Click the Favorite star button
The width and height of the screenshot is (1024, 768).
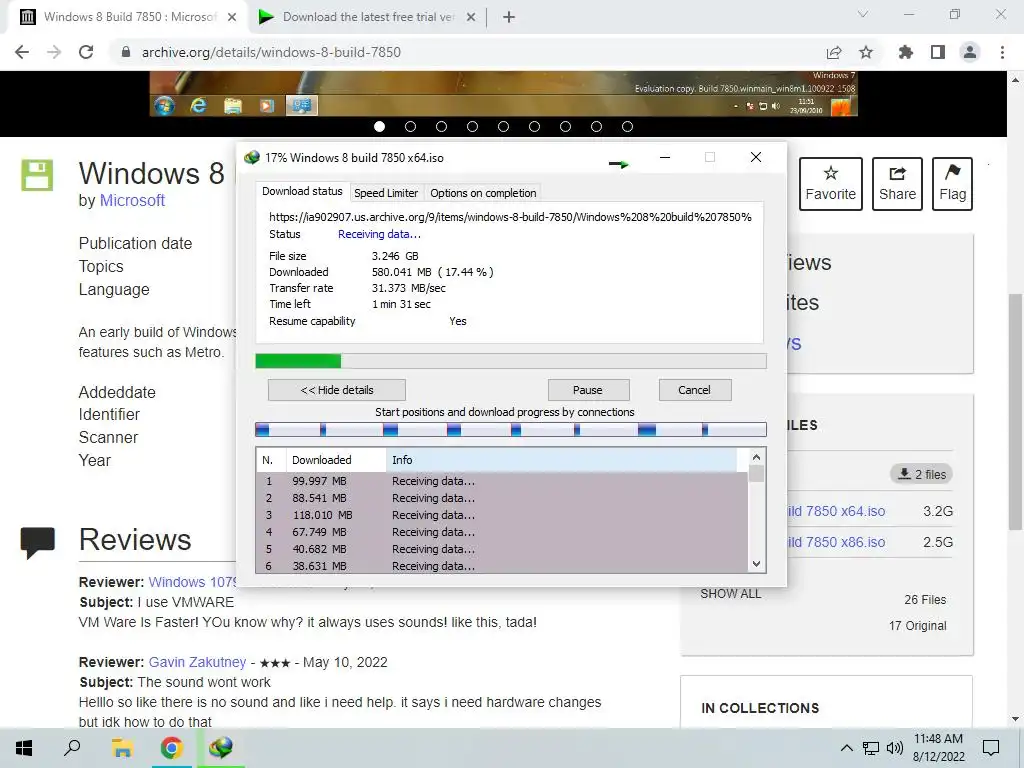831,184
